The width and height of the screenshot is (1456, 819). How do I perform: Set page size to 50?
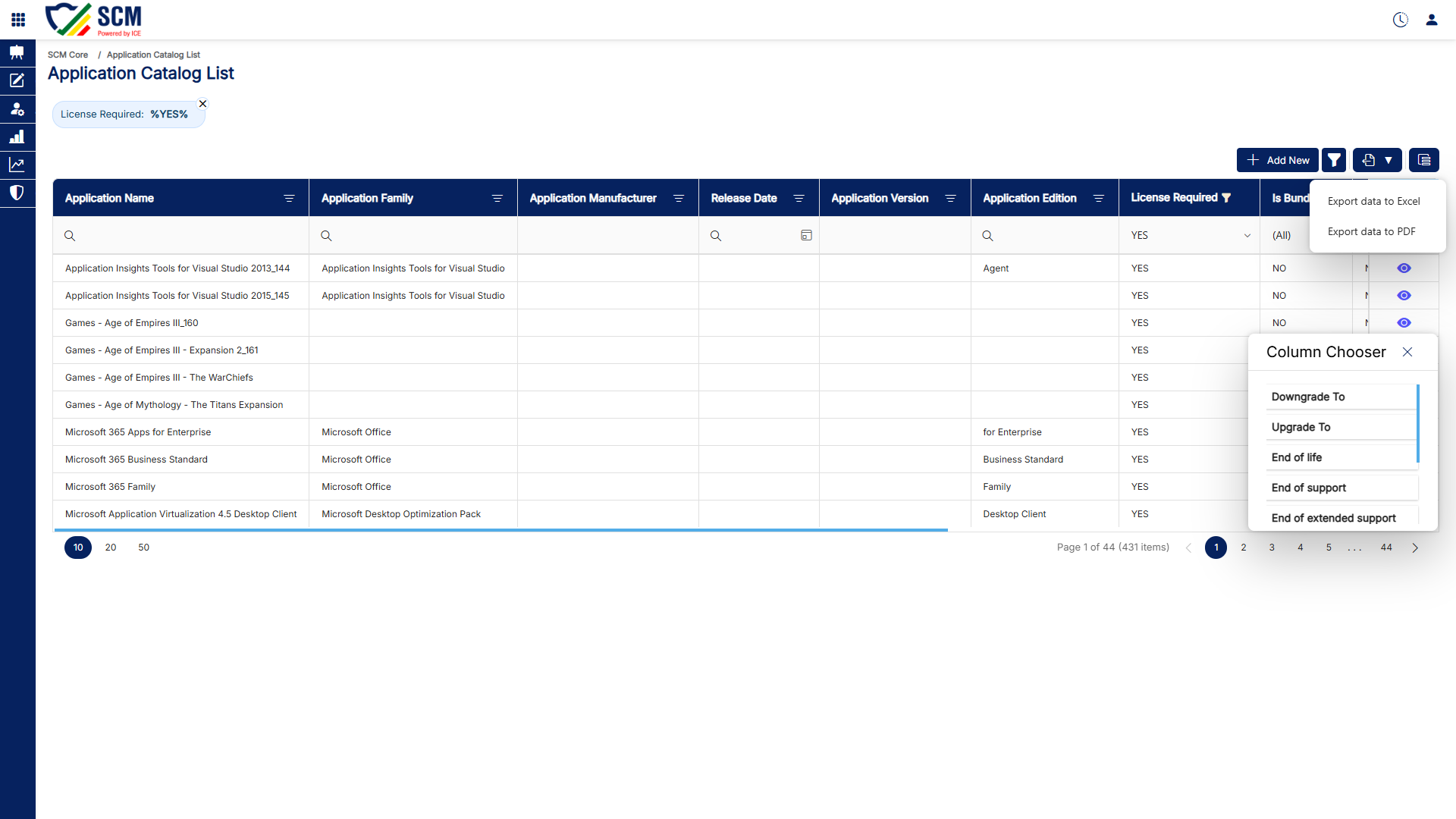click(x=144, y=548)
